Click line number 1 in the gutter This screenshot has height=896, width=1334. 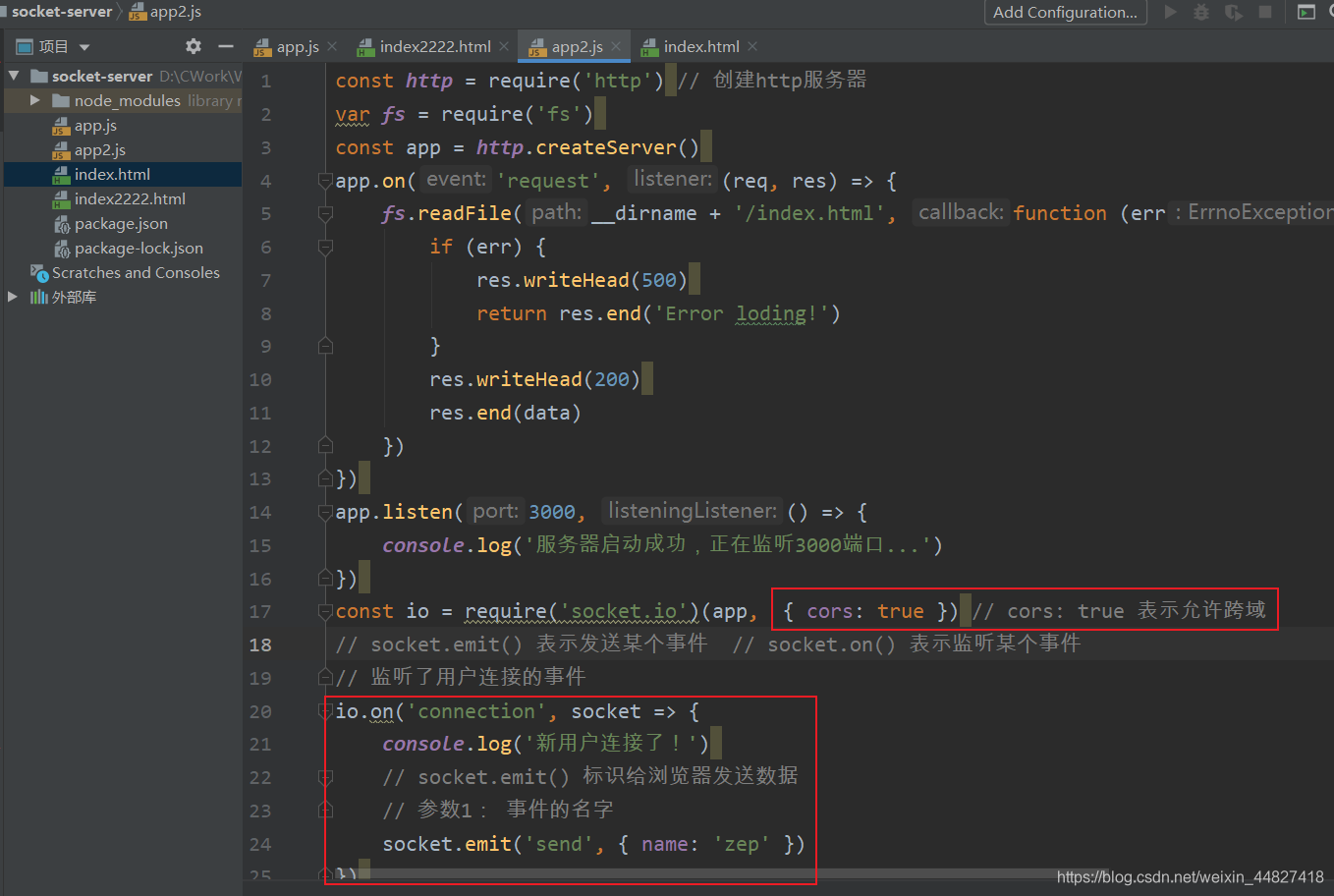pyautogui.click(x=265, y=82)
